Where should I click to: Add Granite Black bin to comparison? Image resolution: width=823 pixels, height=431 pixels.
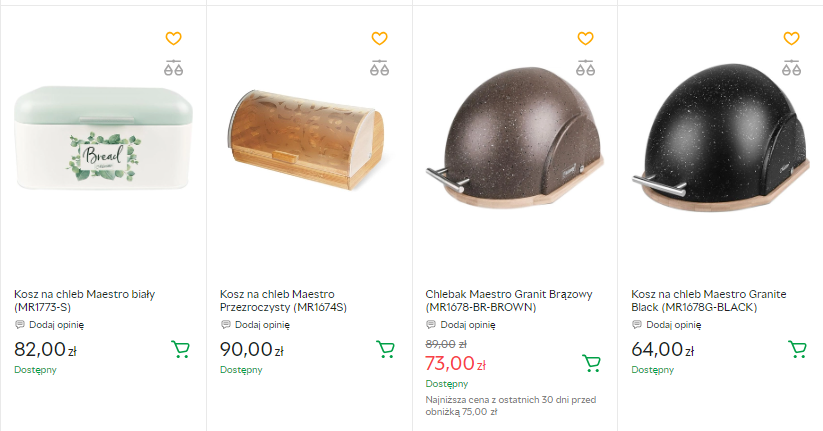[x=791, y=69]
